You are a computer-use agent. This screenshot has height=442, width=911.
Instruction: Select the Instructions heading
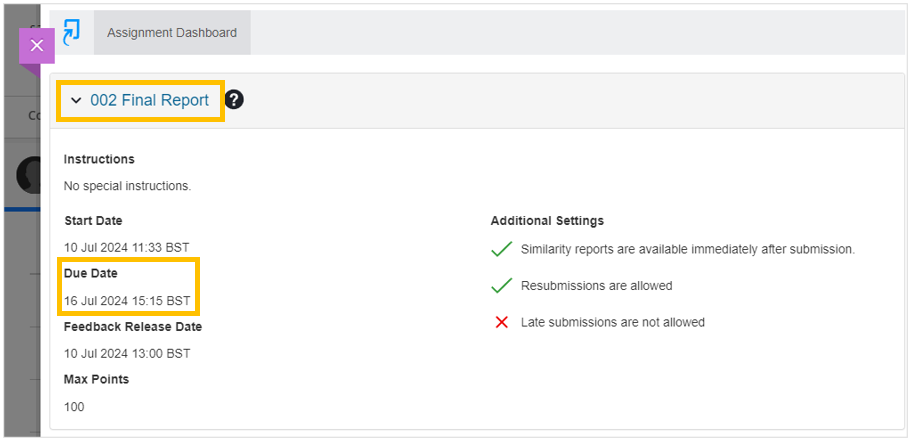(x=99, y=159)
